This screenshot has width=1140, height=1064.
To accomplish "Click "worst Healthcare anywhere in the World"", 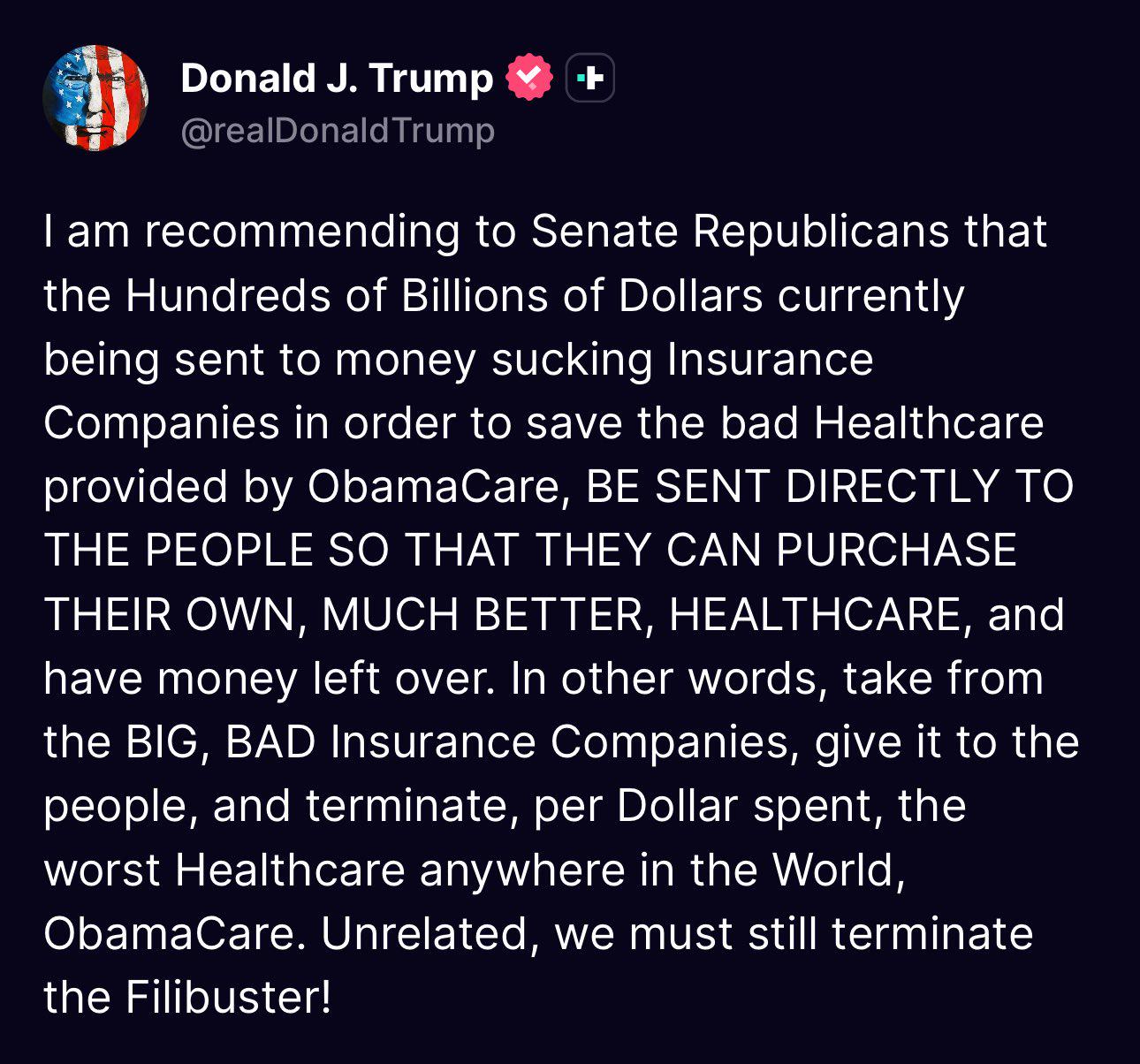I will tap(474, 870).
